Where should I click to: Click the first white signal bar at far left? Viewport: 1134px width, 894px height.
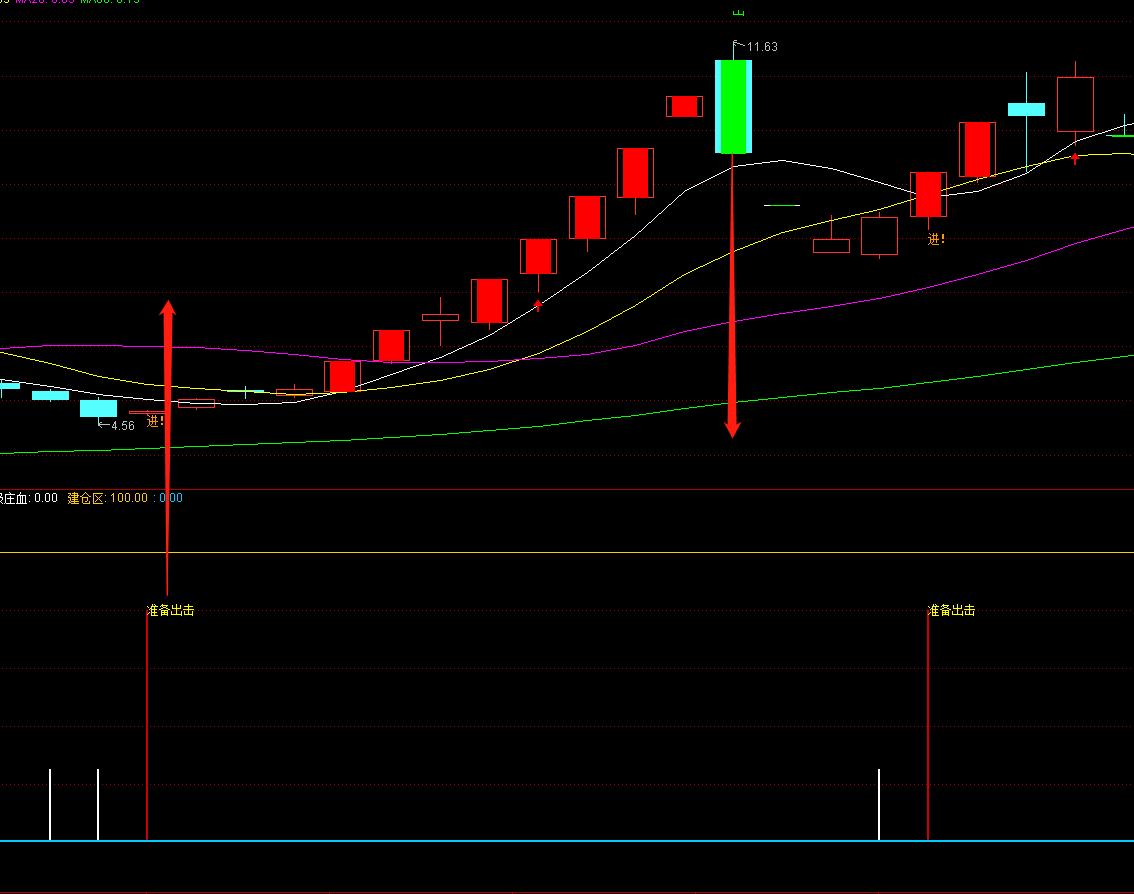pos(50,804)
